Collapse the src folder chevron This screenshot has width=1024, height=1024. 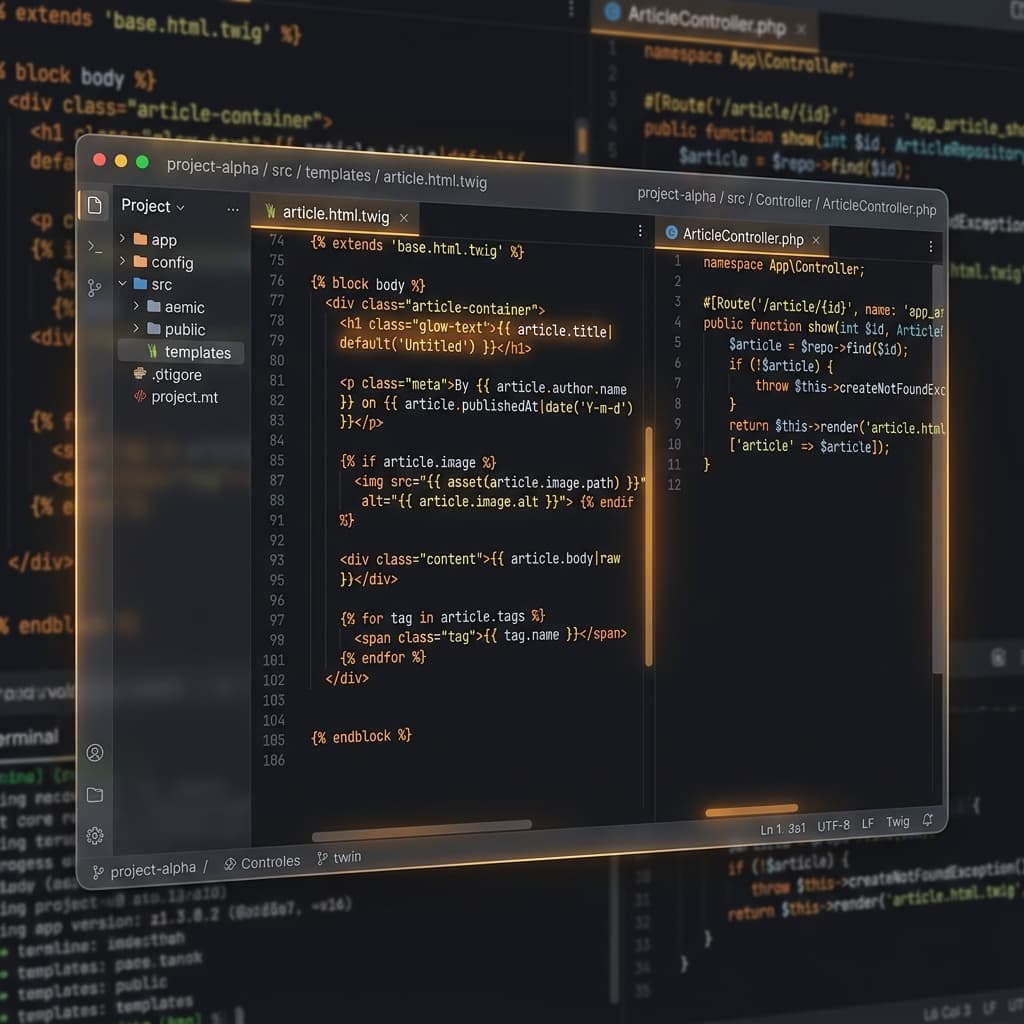click(x=122, y=283)
